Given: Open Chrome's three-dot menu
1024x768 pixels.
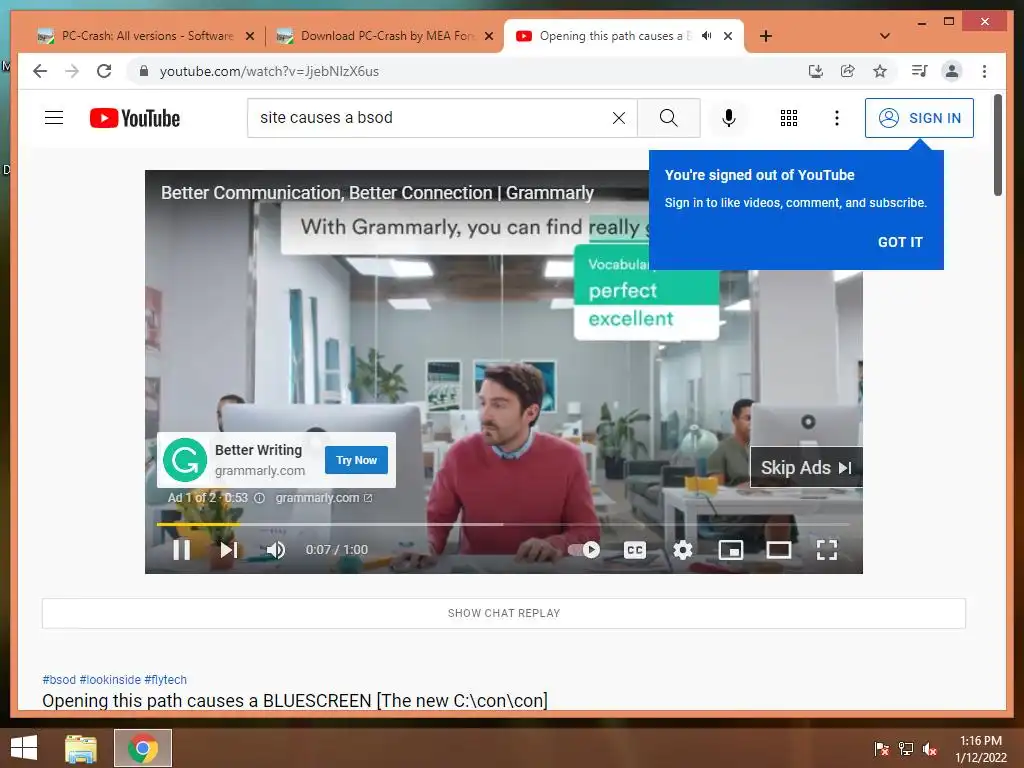Looking at the screenshot, I should 984,71.
